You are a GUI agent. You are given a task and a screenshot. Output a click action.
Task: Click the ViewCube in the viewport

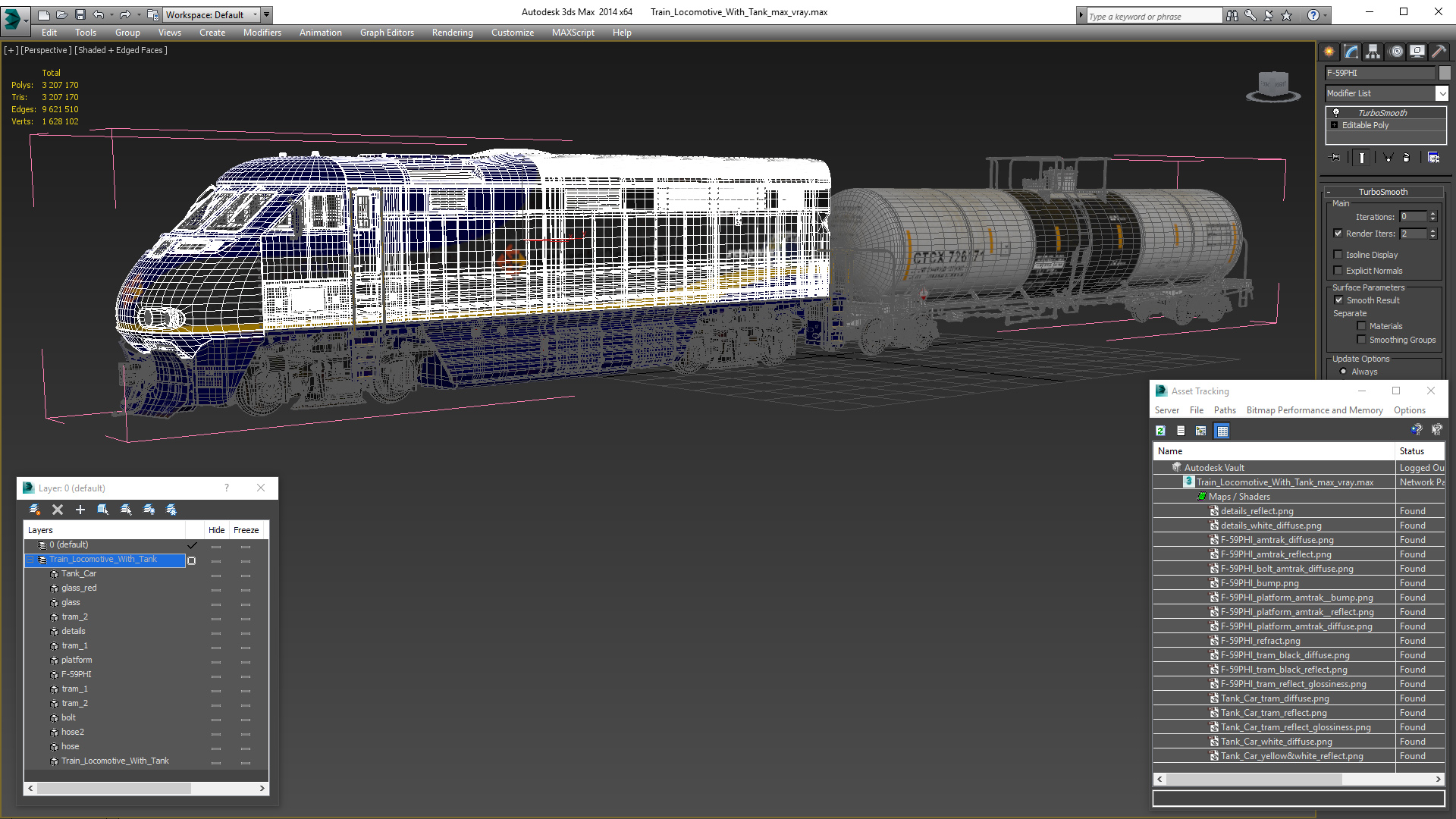[1274, 86]
